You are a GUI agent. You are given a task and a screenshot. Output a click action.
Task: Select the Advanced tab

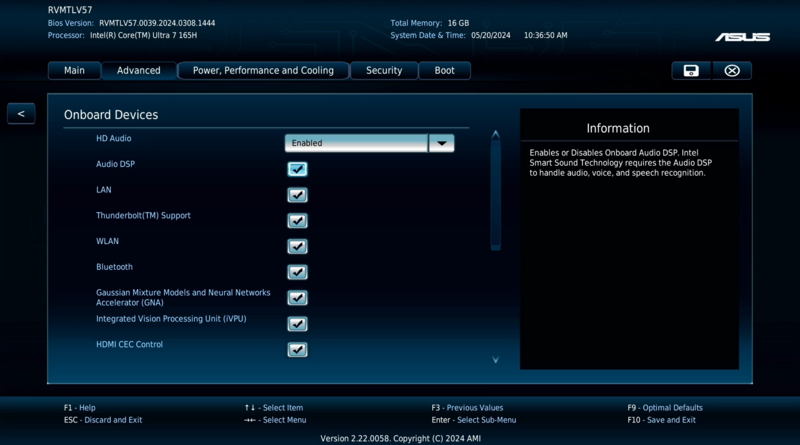139,70
